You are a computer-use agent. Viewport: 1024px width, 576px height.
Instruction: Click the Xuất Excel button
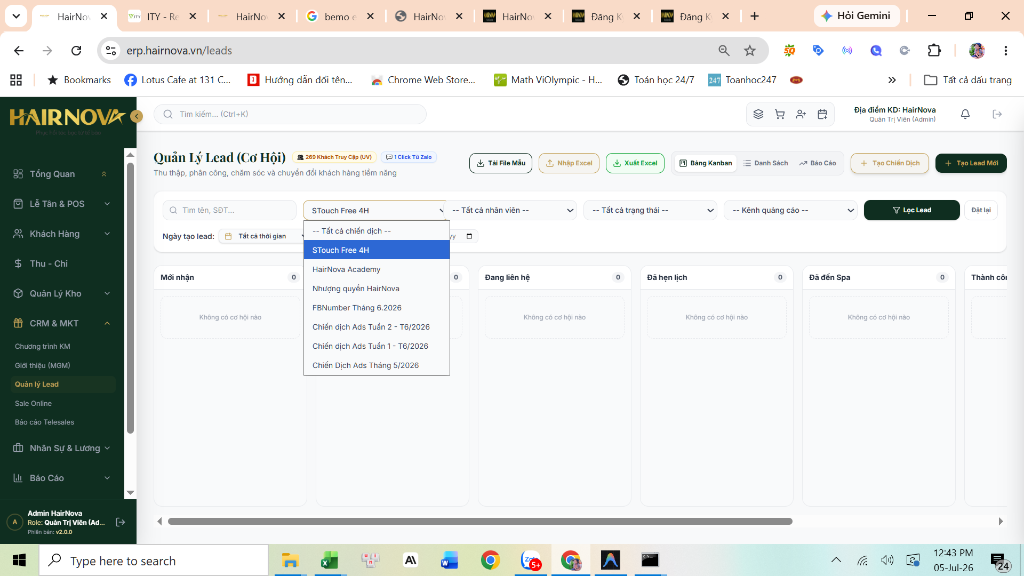coord(635,163)
